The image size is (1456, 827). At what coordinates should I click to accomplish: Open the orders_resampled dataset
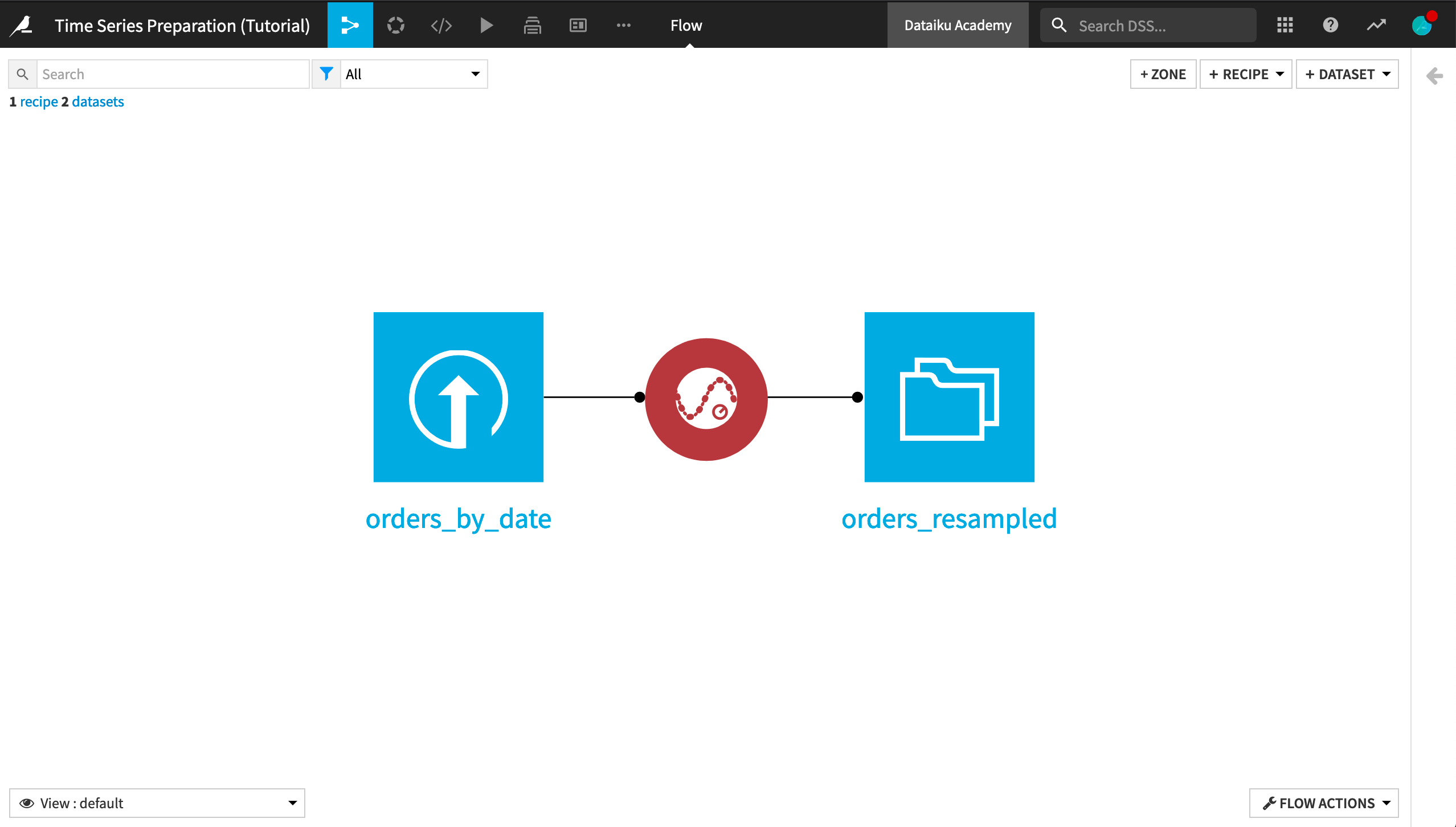pos(949,396)
